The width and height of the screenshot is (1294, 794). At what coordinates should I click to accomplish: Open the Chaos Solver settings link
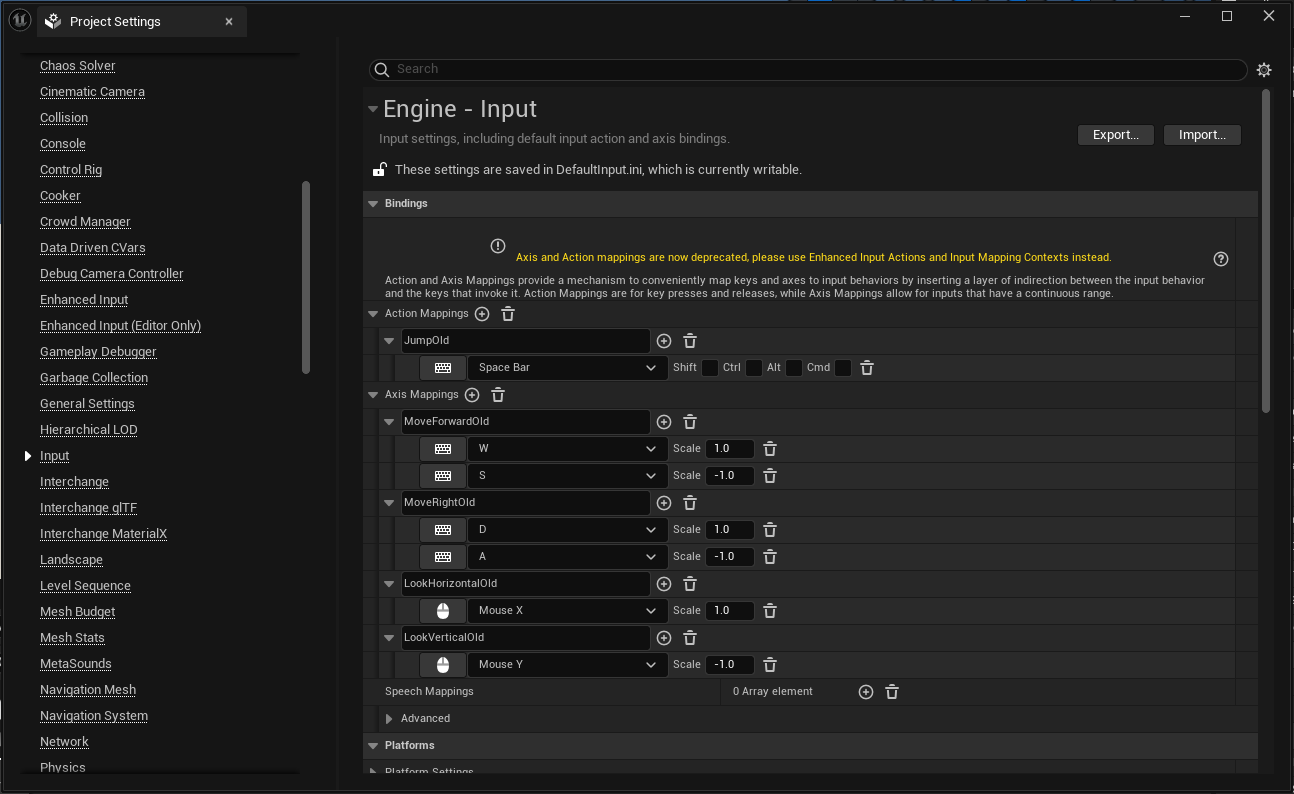tap(78, 66)
